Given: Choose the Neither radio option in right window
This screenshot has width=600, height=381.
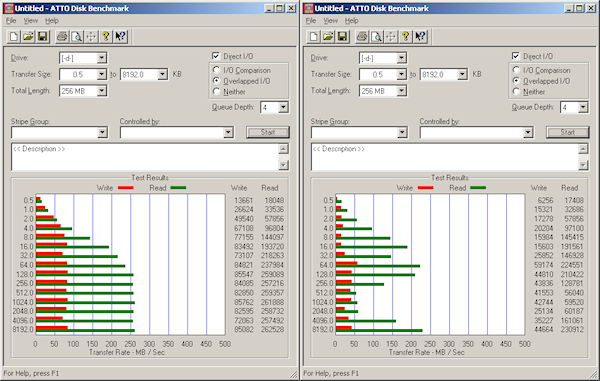Looking at the screenshot, I should (517, 91).
